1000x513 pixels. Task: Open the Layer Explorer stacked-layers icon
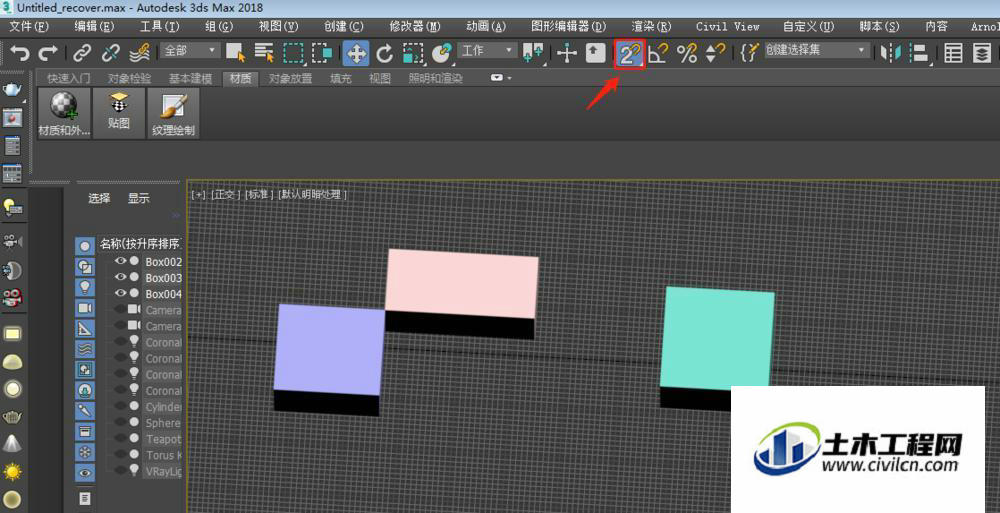click(982, 52)
